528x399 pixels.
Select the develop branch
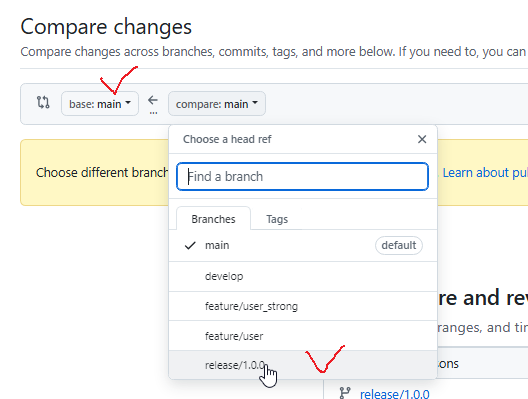(x=303, y=276)
